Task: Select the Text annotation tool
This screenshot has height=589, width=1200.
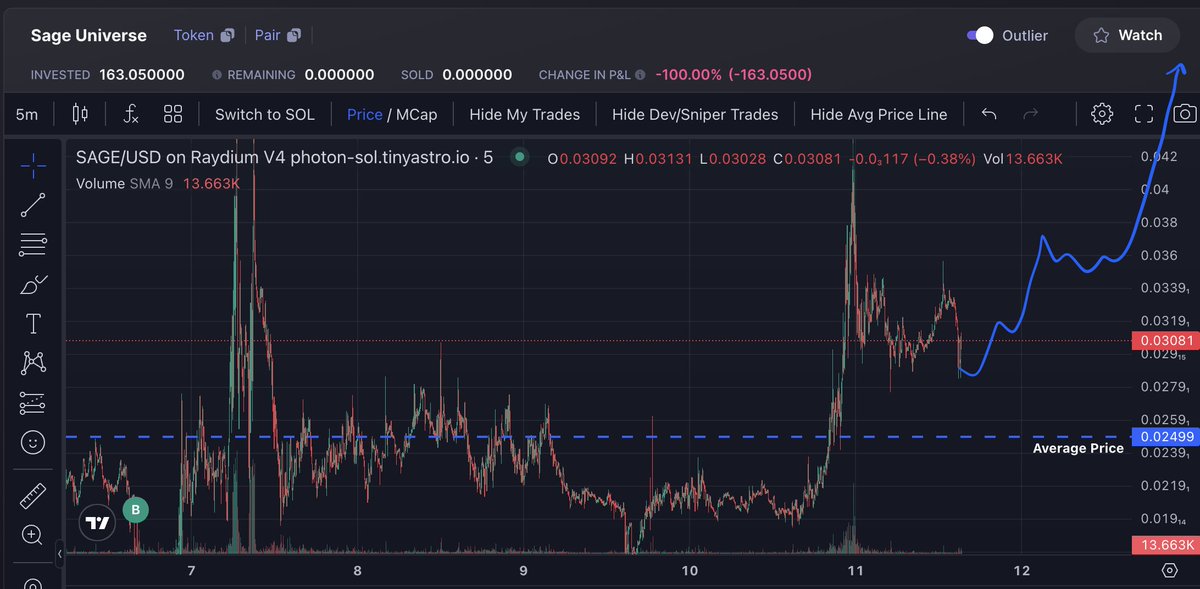Action: [x=33, y=323]
